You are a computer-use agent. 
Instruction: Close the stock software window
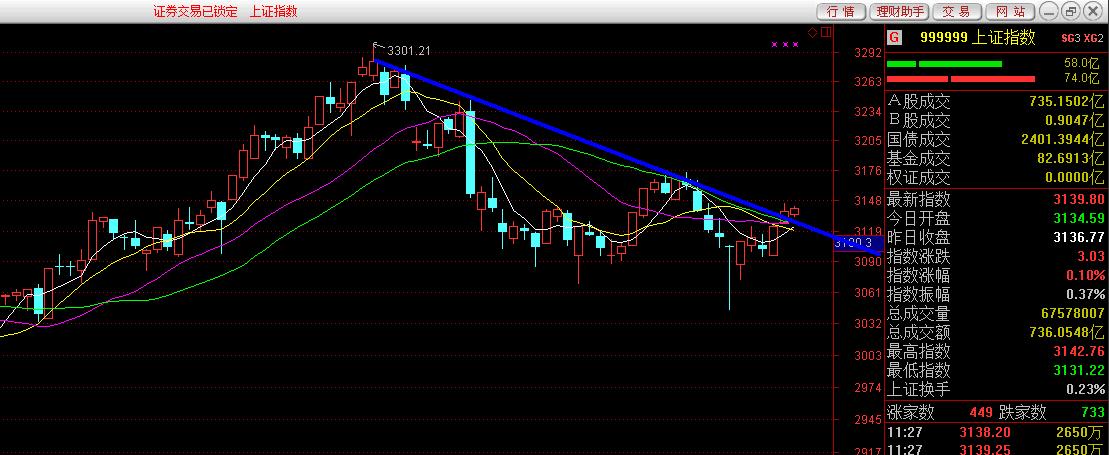point(1093,11)
